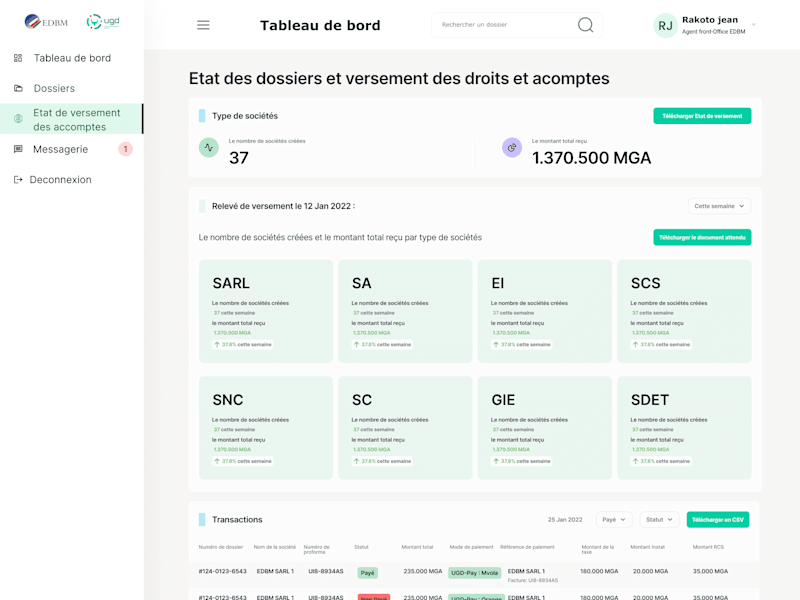Open the GIE company card
Viewport: 800px width, 600px height.
pos(544,428)
